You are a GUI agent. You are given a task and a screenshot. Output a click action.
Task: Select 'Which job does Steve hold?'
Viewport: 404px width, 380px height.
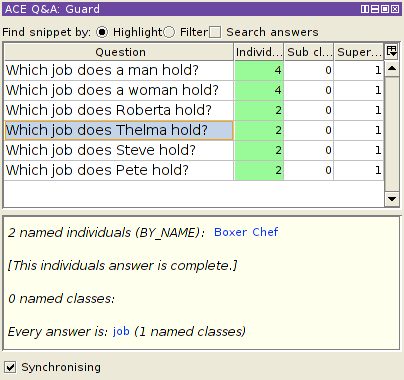pos(119,150)
